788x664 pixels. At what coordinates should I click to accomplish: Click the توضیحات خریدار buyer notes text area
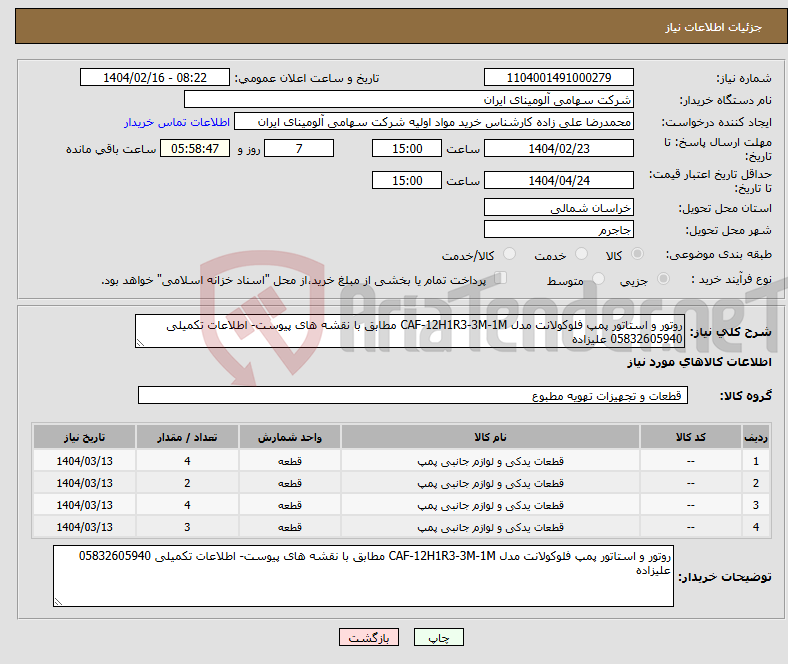[x=363, y=576]
